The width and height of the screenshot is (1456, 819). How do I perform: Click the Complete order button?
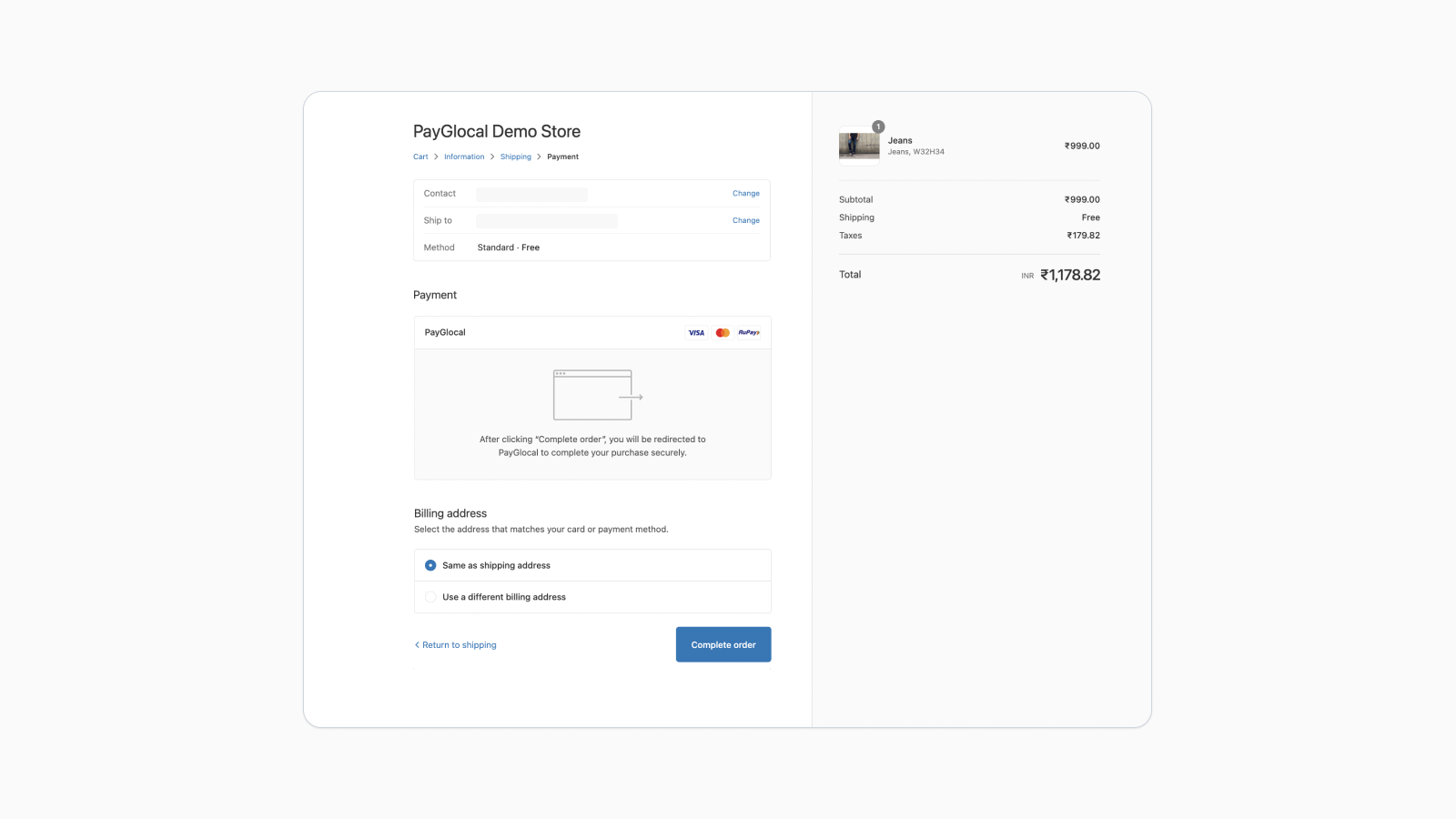[x=723, y=644]
